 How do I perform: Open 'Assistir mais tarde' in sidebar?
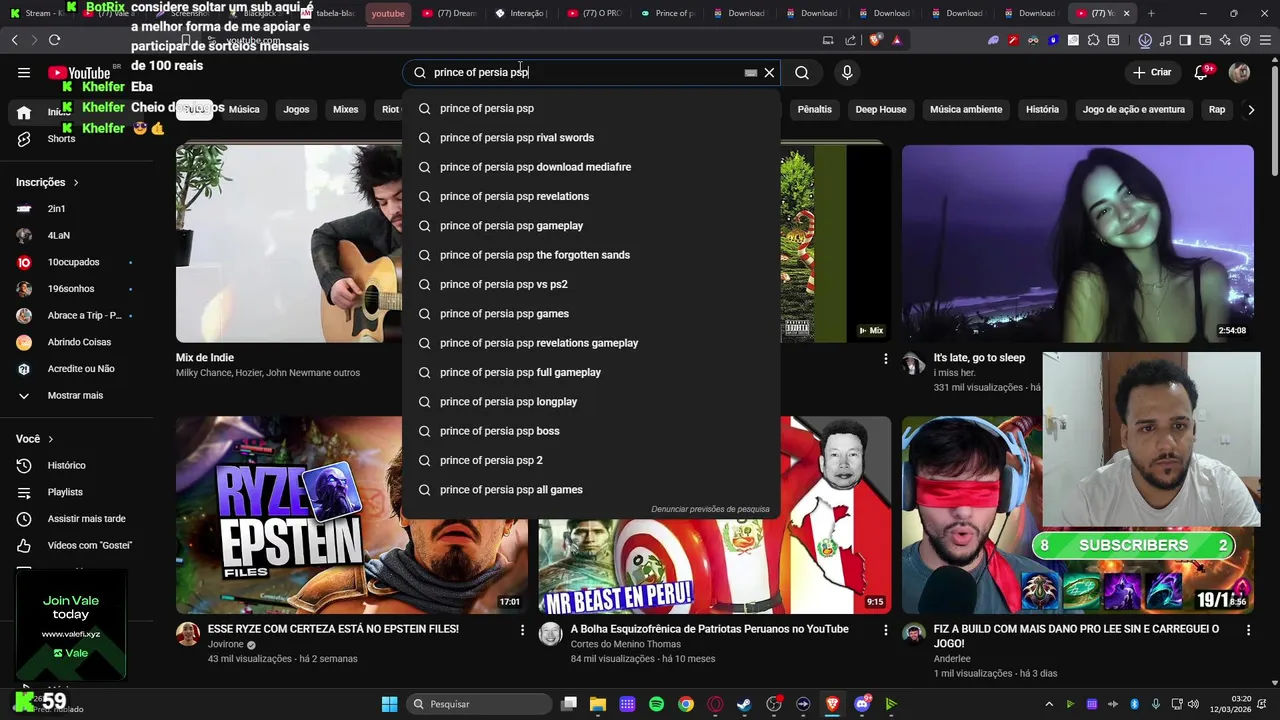[x=75, y=519]
